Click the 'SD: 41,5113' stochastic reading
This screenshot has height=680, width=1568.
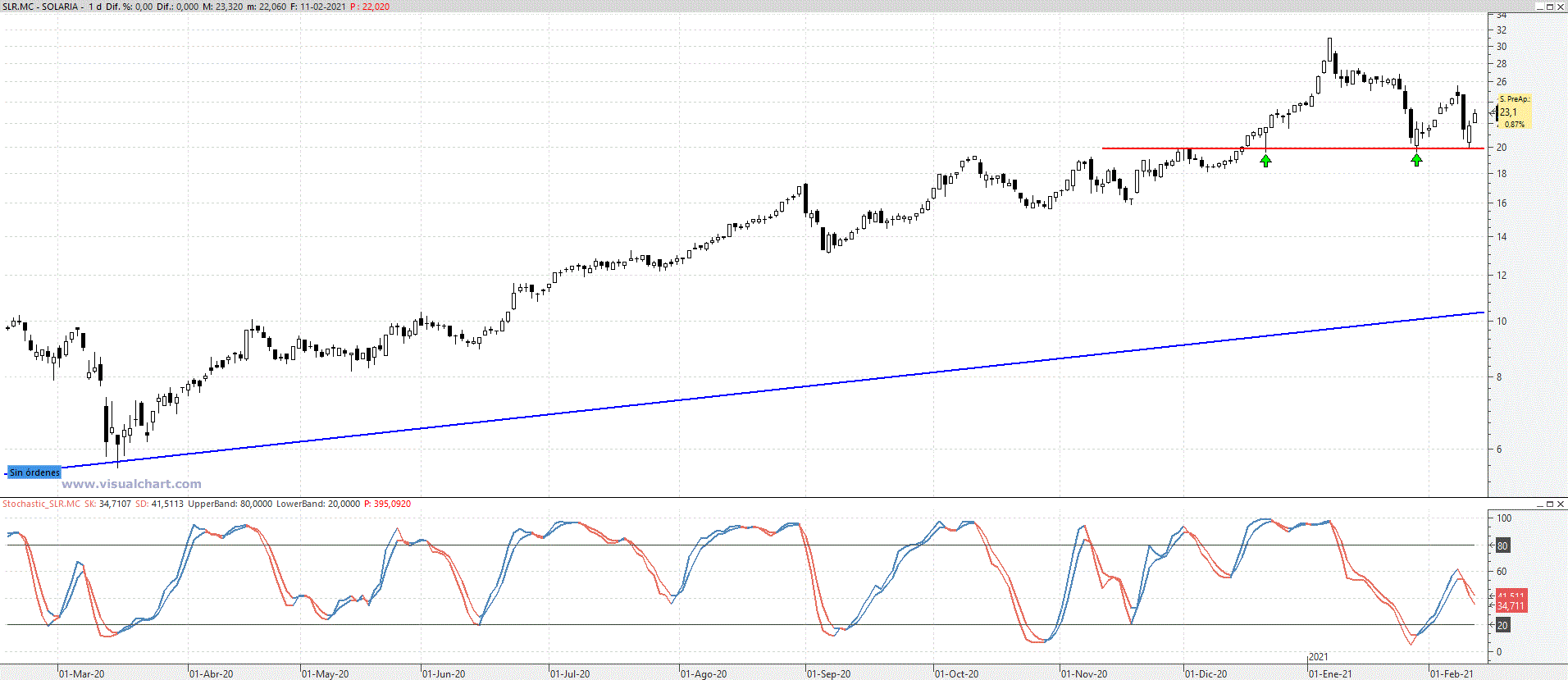pos(159,504)
